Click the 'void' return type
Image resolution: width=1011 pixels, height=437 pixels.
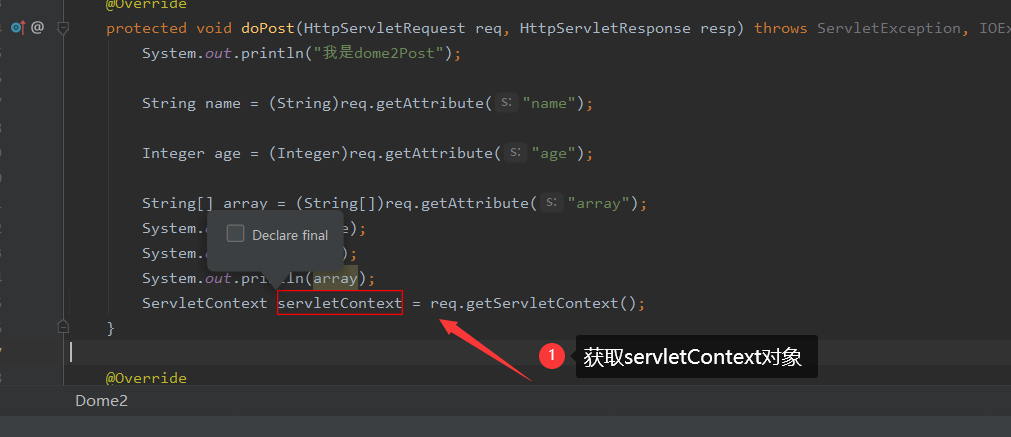coord(214,28)
